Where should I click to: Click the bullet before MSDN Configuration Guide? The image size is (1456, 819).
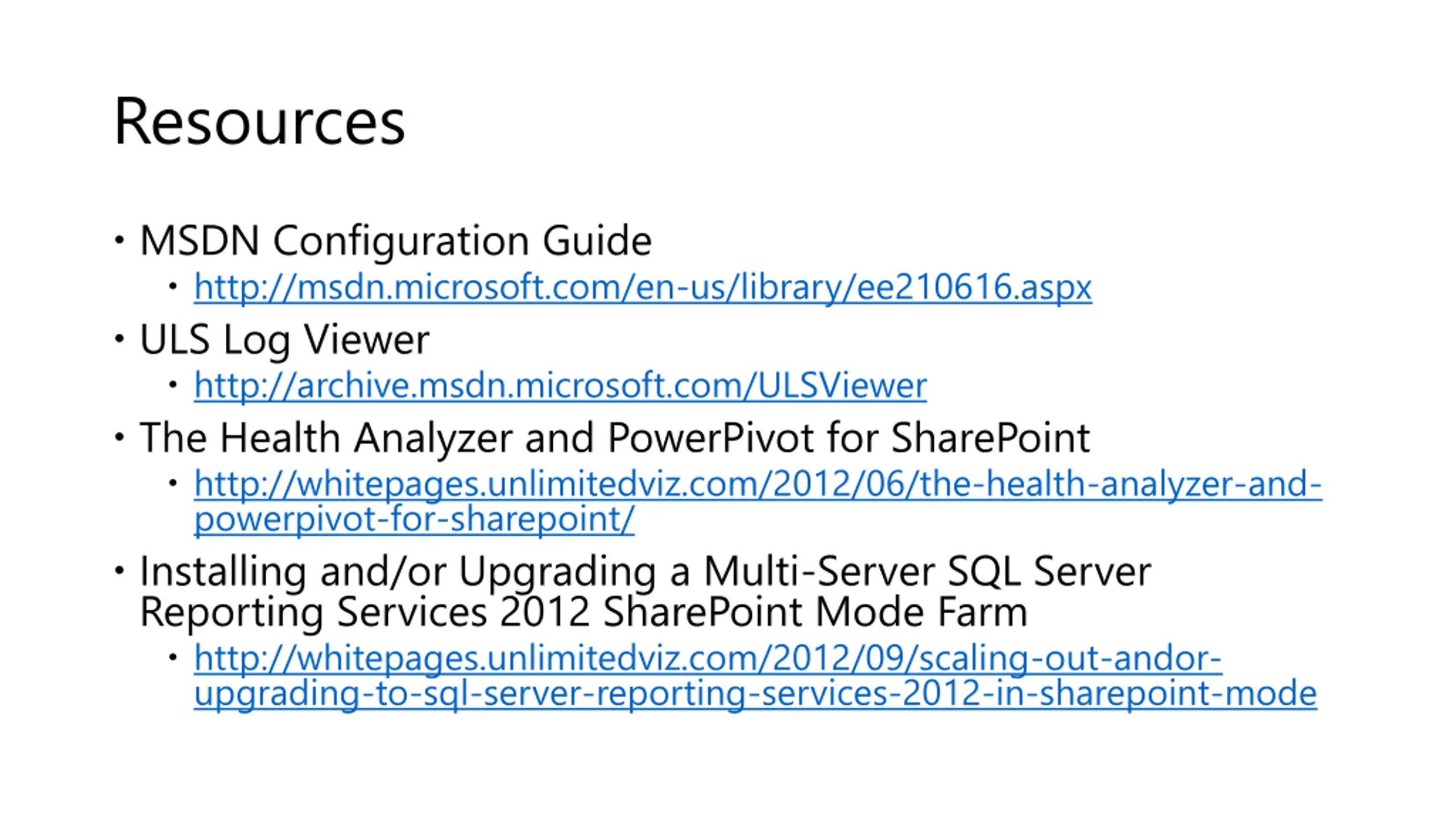coord(119,240)
